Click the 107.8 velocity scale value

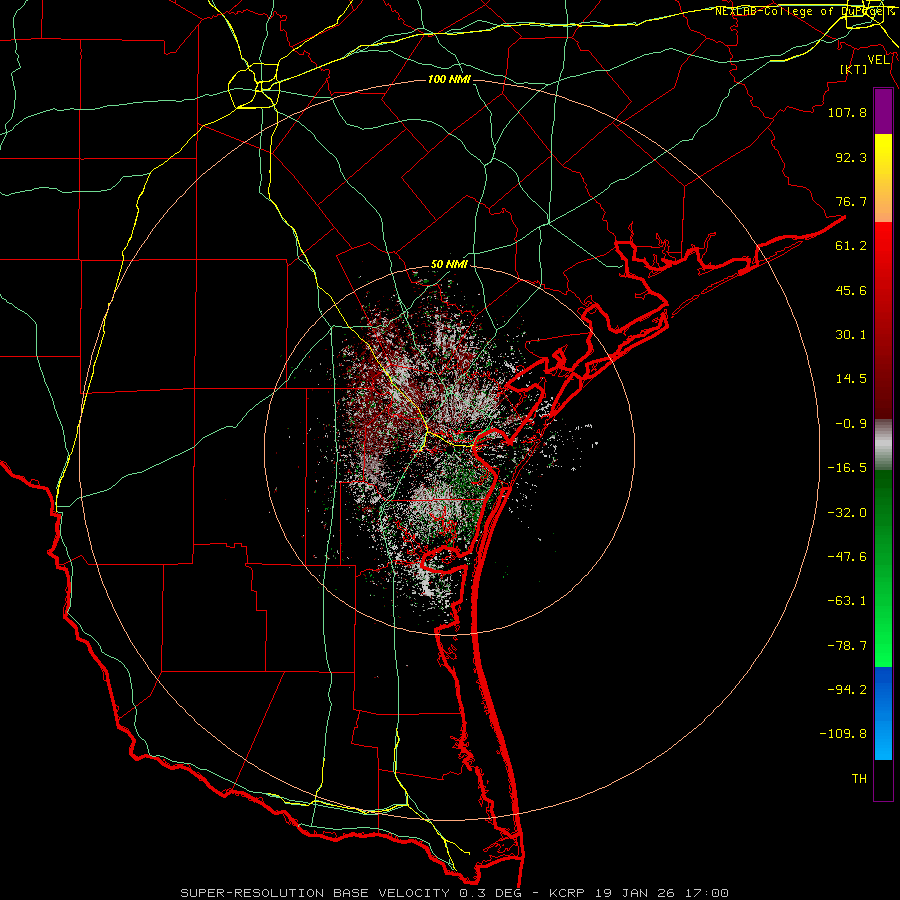pyautogui.click(x=847, y=112)
